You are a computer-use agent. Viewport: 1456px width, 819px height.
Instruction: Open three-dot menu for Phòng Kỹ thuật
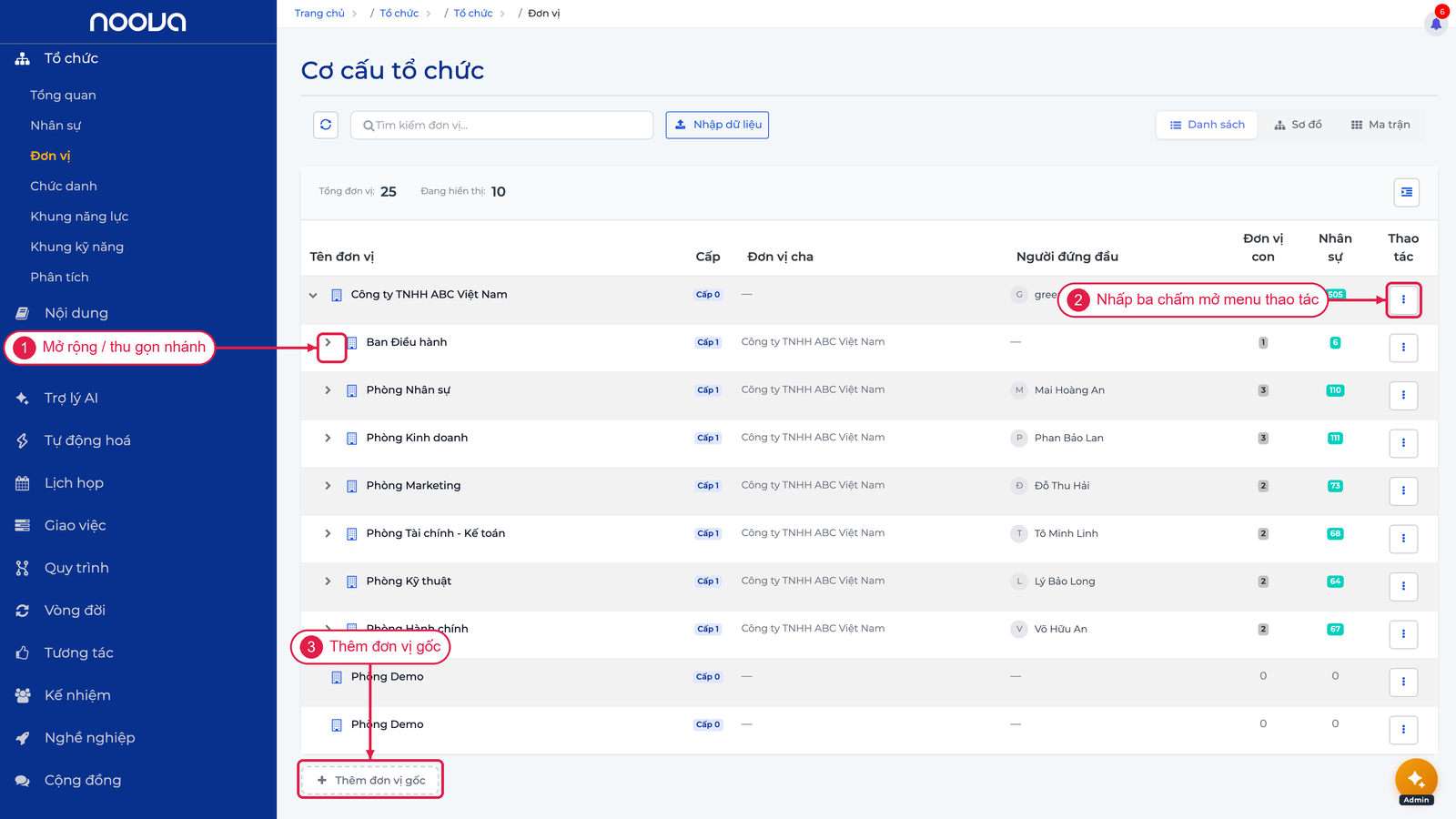(x=1403, y=586)
